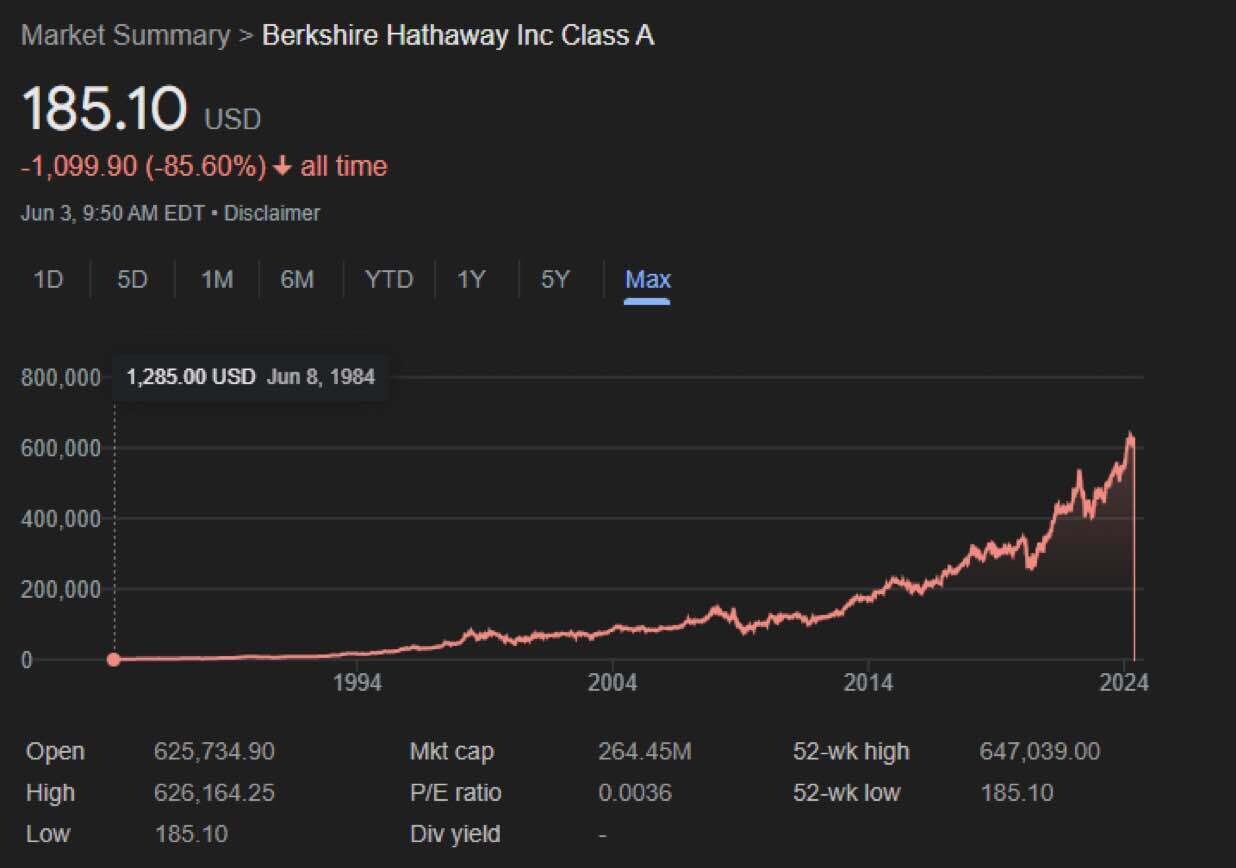Select the 1M chart range
Screen dimensions: 1236x868
pos(217,280)
